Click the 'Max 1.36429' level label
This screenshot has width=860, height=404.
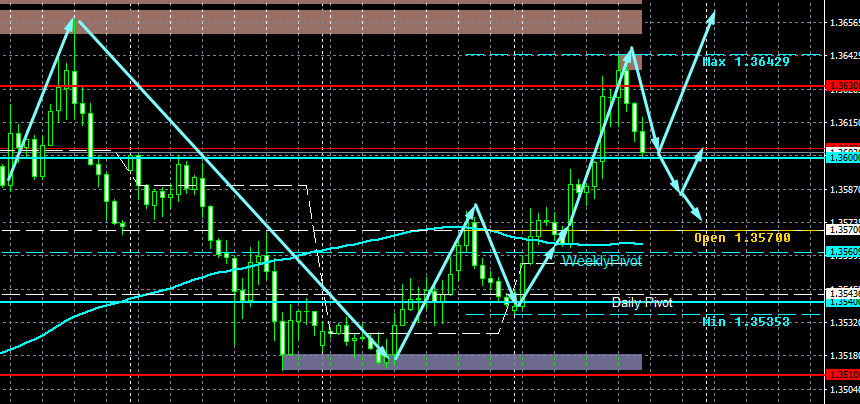point(746,62)
